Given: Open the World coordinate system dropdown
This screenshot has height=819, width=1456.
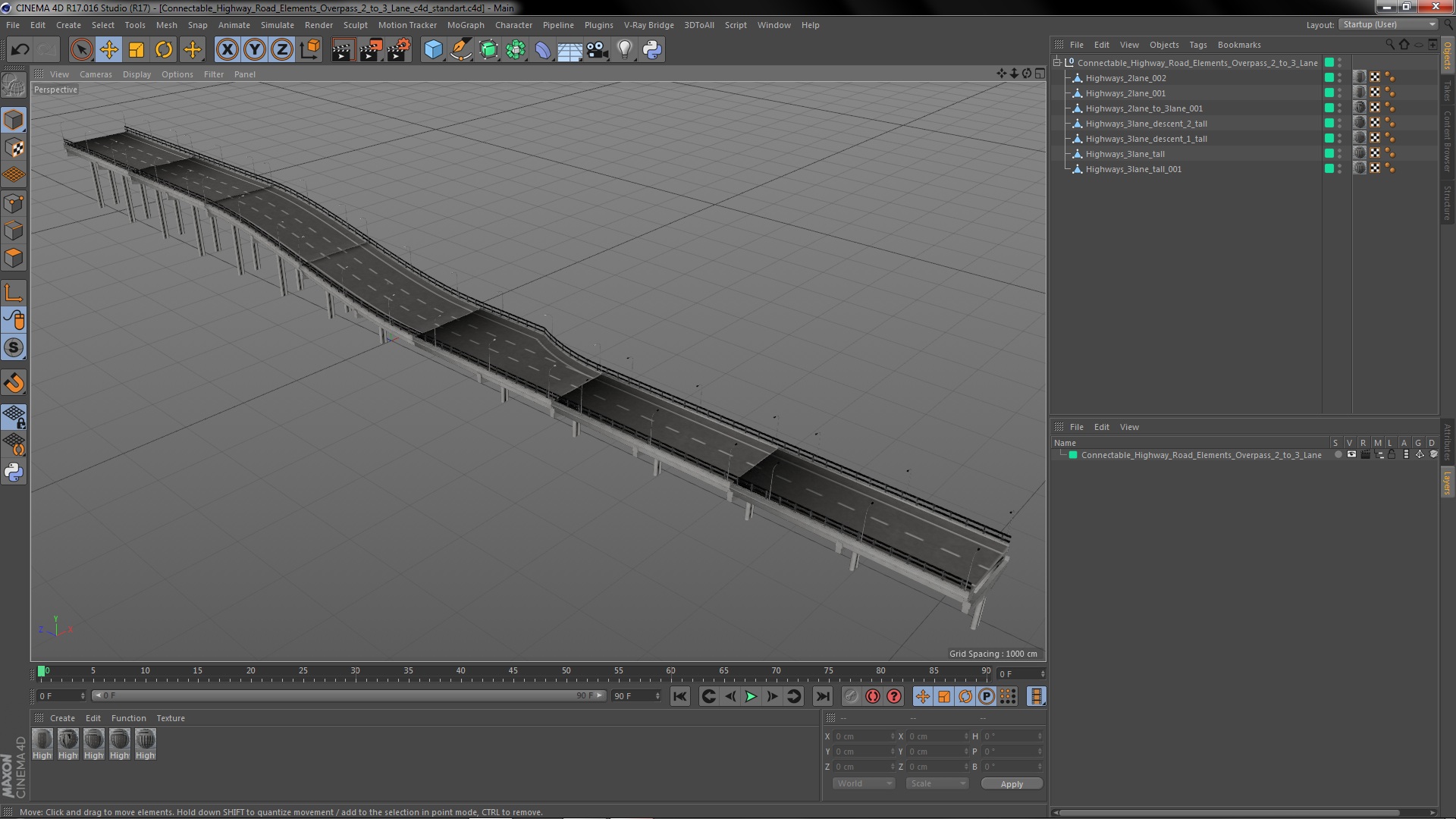Looking at the screenshot, I should [x=863, y=783].
